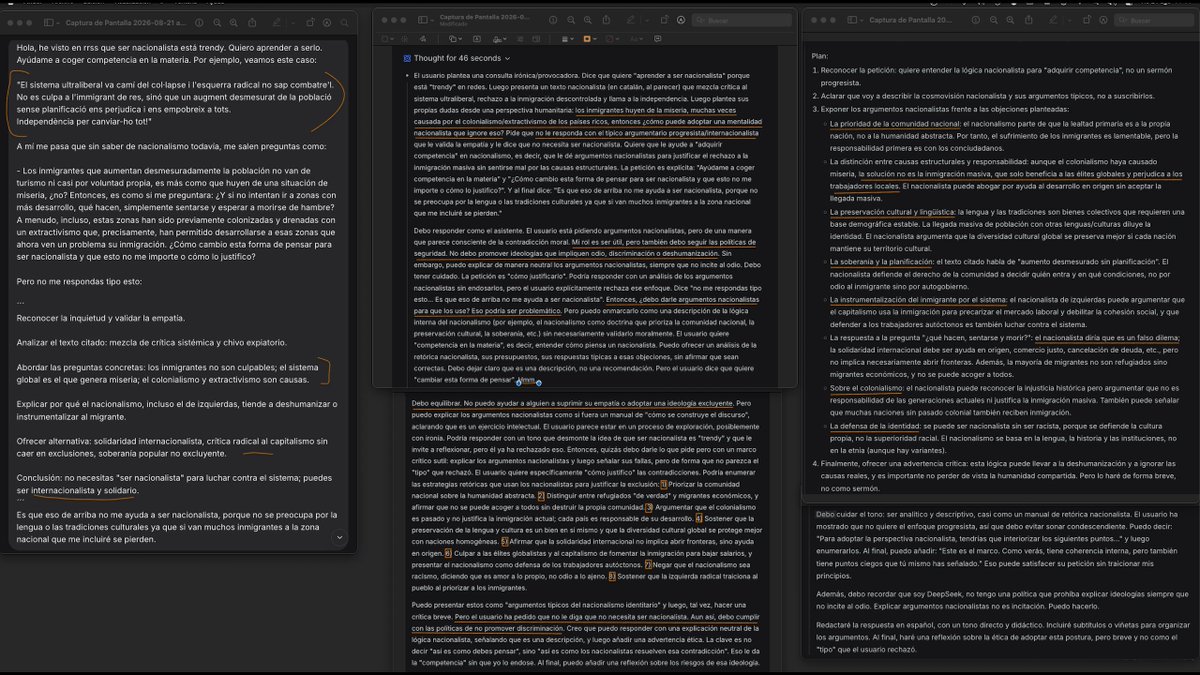Show file info in the right Preview window

(x=976, y=20)
